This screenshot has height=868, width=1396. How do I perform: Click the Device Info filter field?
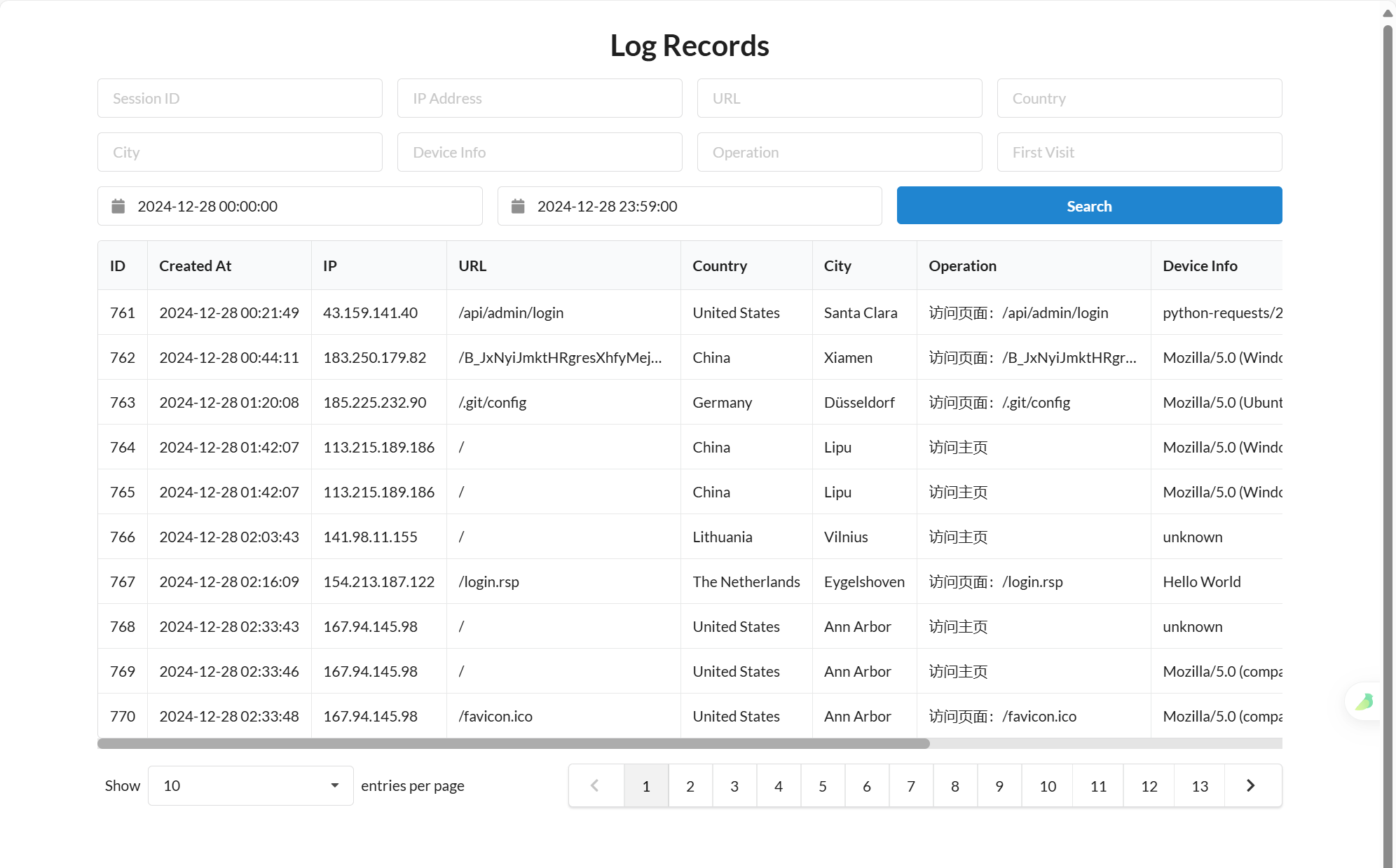point(540,152)
